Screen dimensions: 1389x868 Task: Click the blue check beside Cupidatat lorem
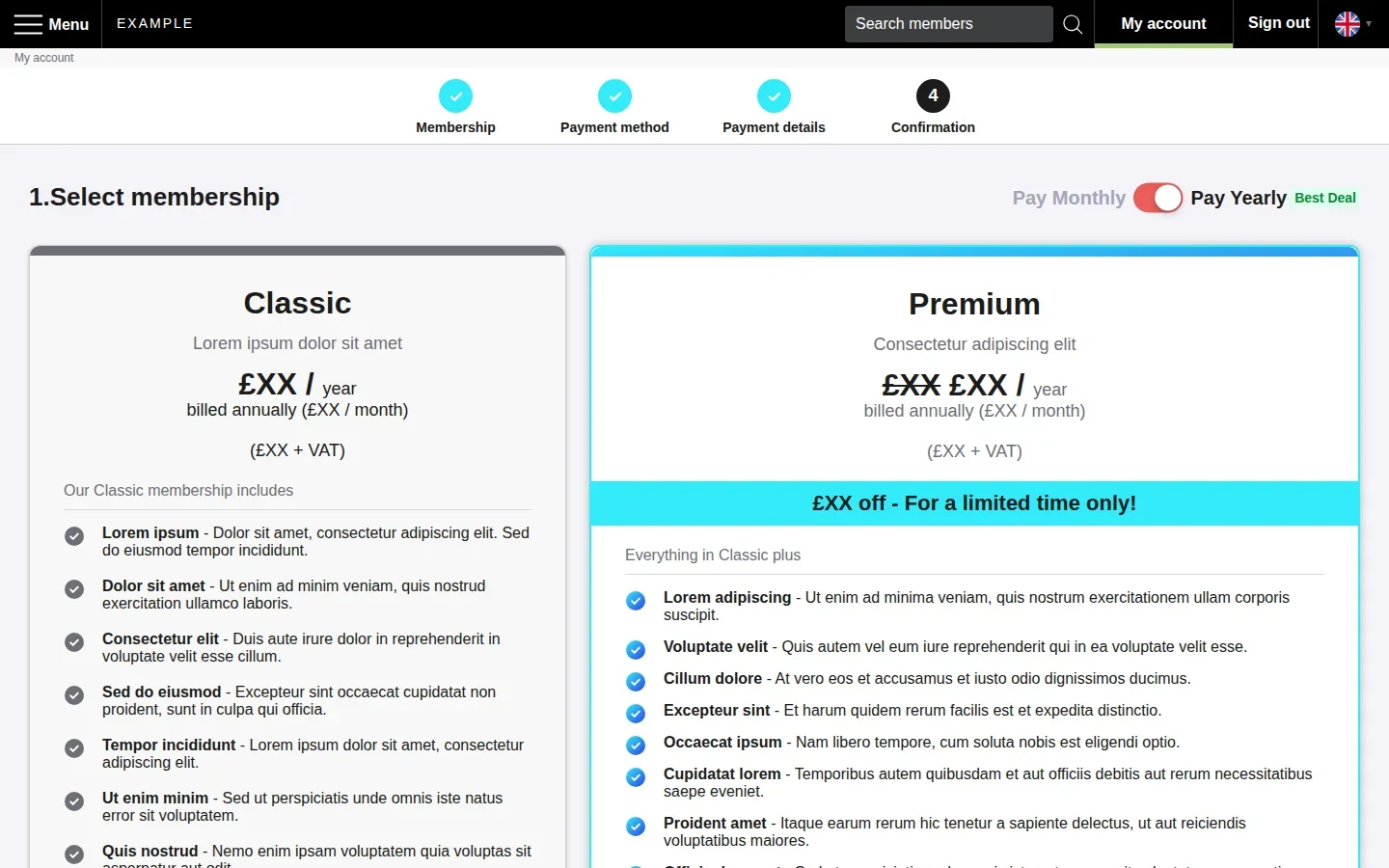(636, 777)
